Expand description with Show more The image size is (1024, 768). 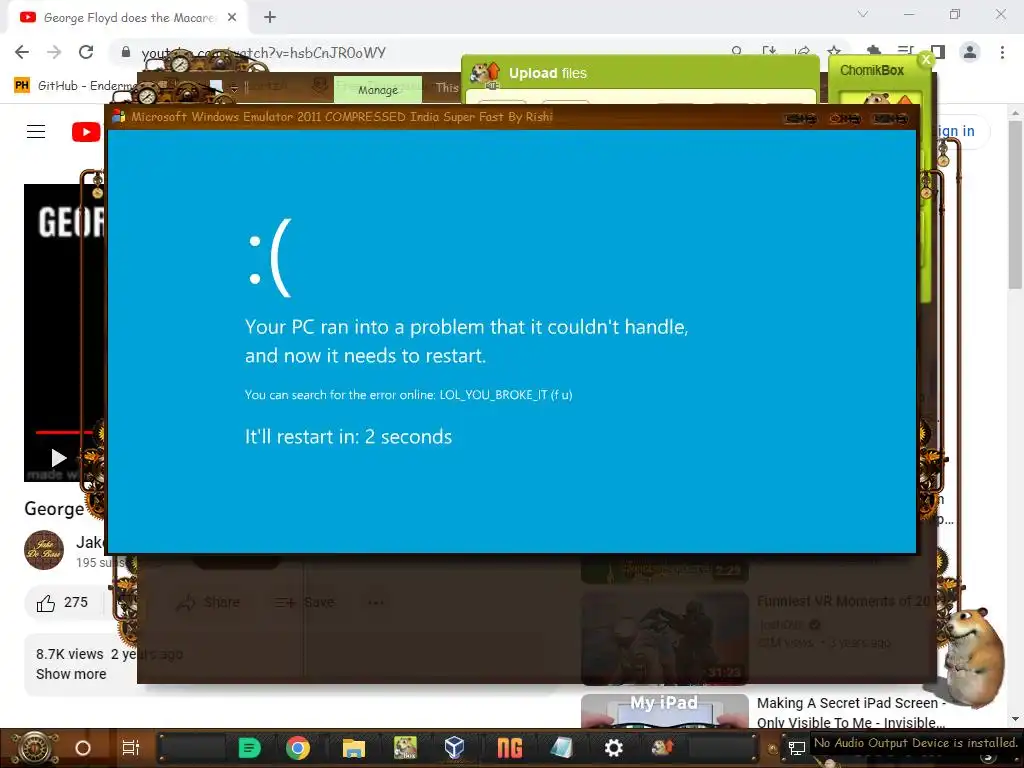click(71, 674)
